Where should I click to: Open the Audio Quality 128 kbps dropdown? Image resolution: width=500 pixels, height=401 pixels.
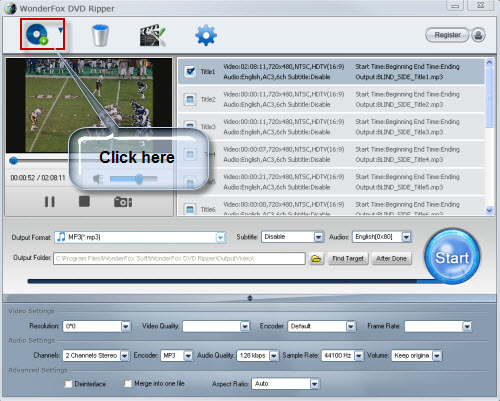pos(274,356)
